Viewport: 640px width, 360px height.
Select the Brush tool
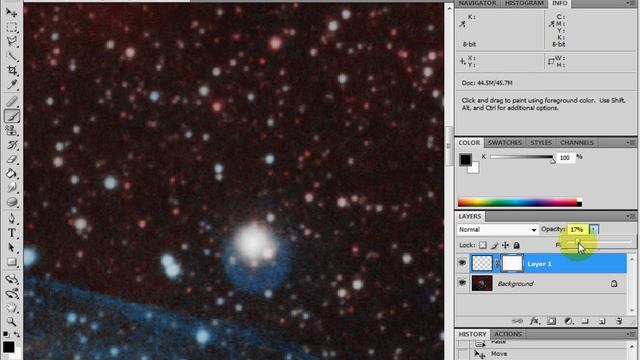click(11, 116)
